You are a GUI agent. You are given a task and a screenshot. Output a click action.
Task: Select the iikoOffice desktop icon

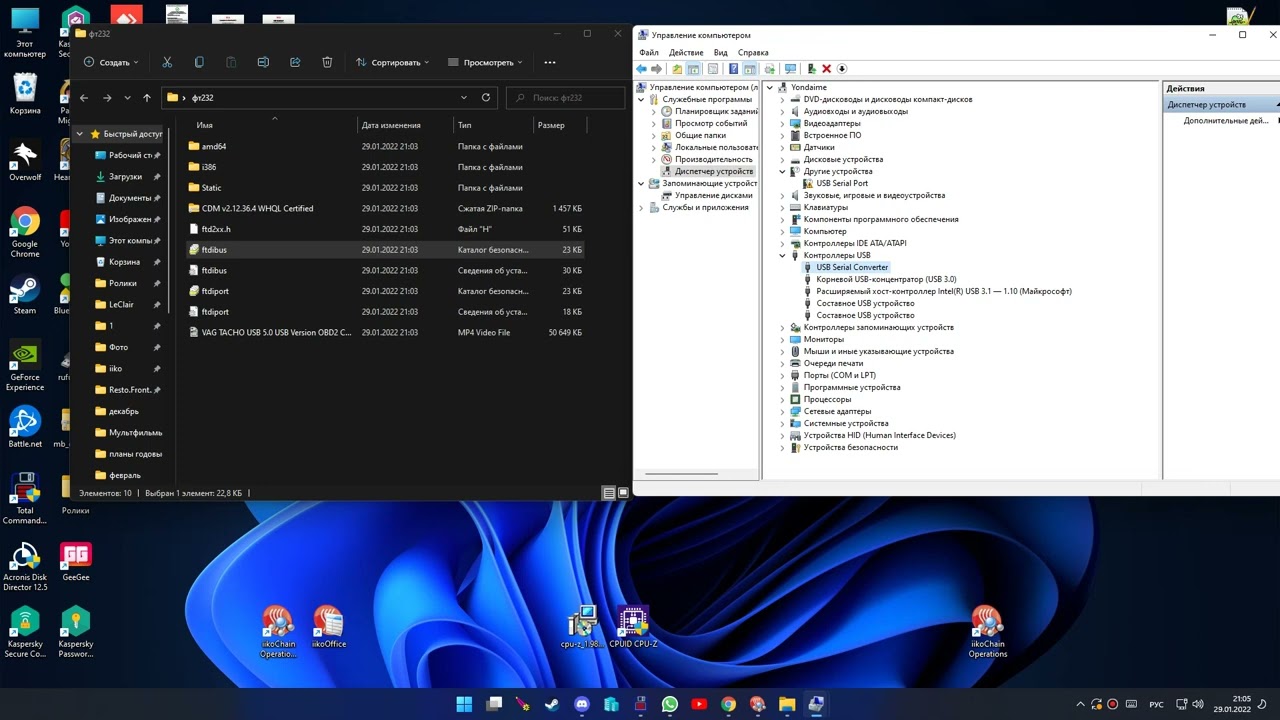(x=328, y=627)
